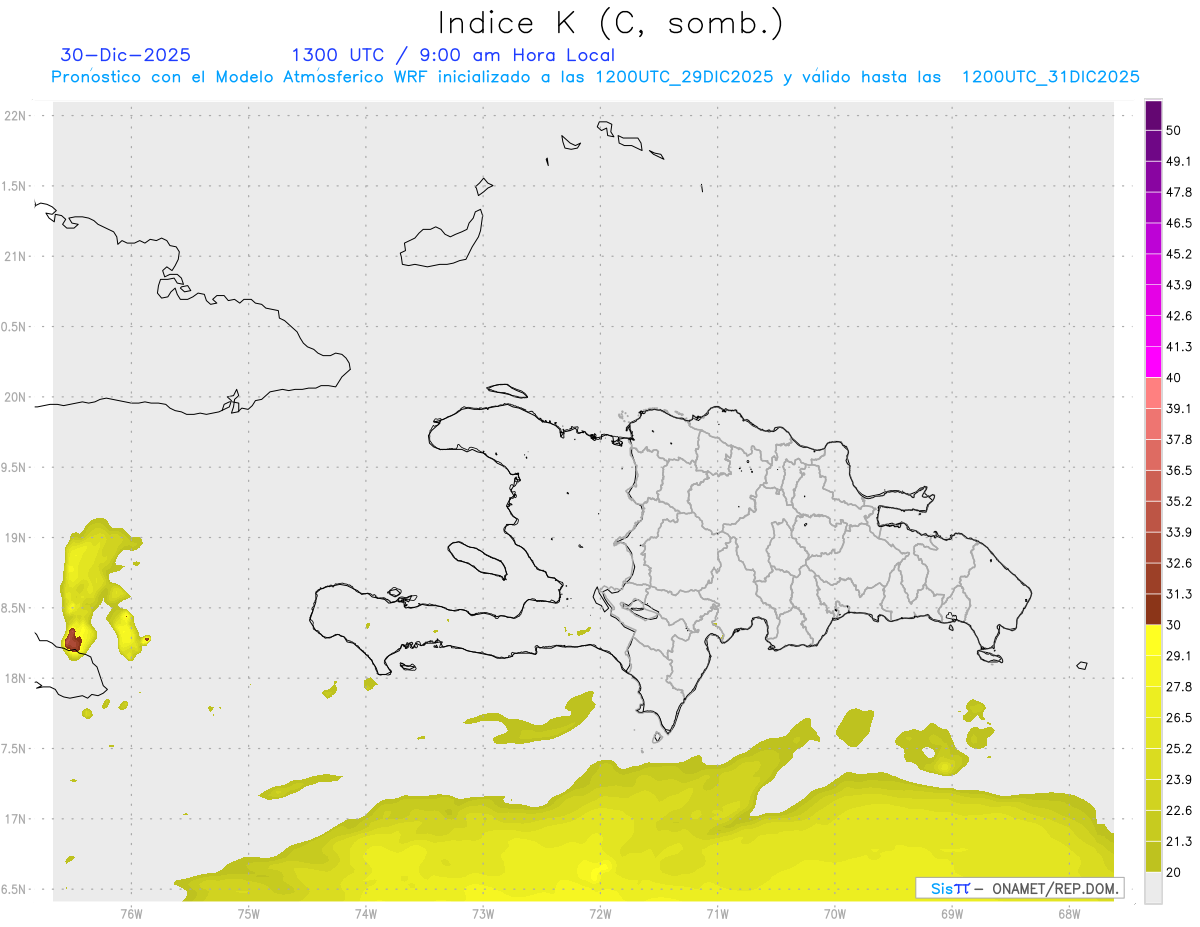Click the colorbar value '31.3'
Viewport: 1200px width, 927px height.
click(x=1179, y=595)
